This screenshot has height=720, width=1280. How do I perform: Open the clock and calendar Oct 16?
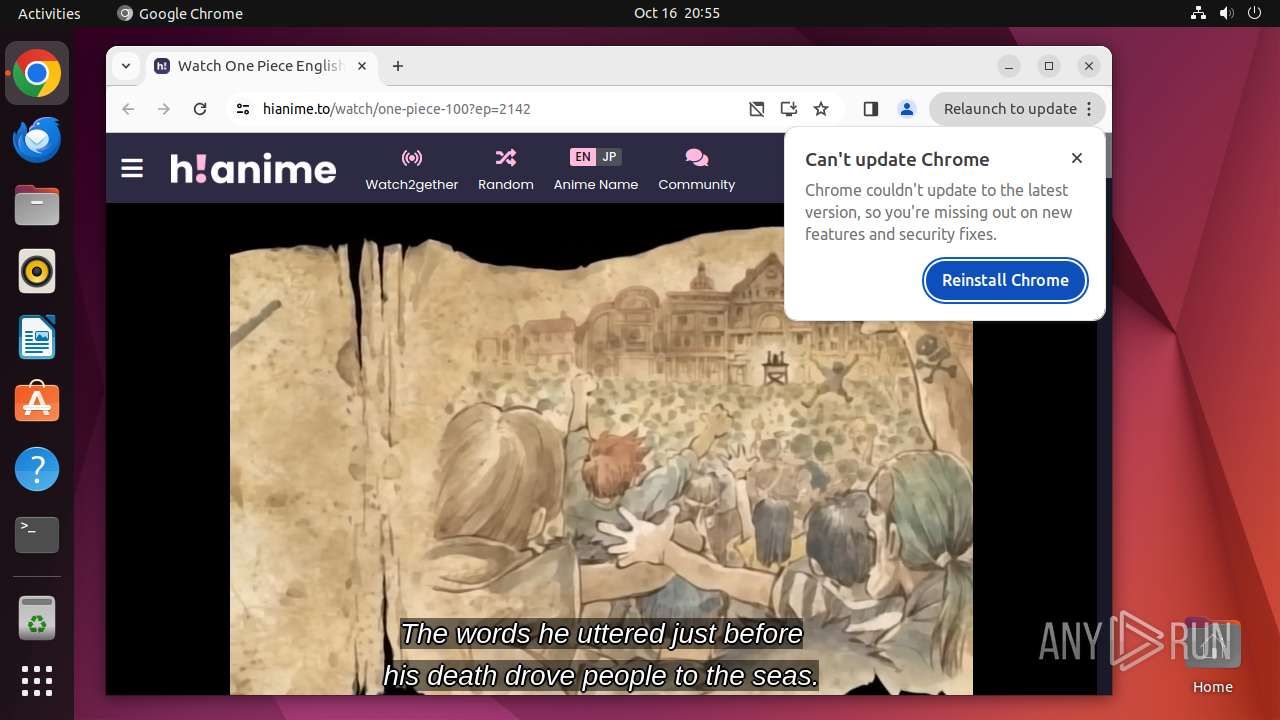(x=676, y=13)
